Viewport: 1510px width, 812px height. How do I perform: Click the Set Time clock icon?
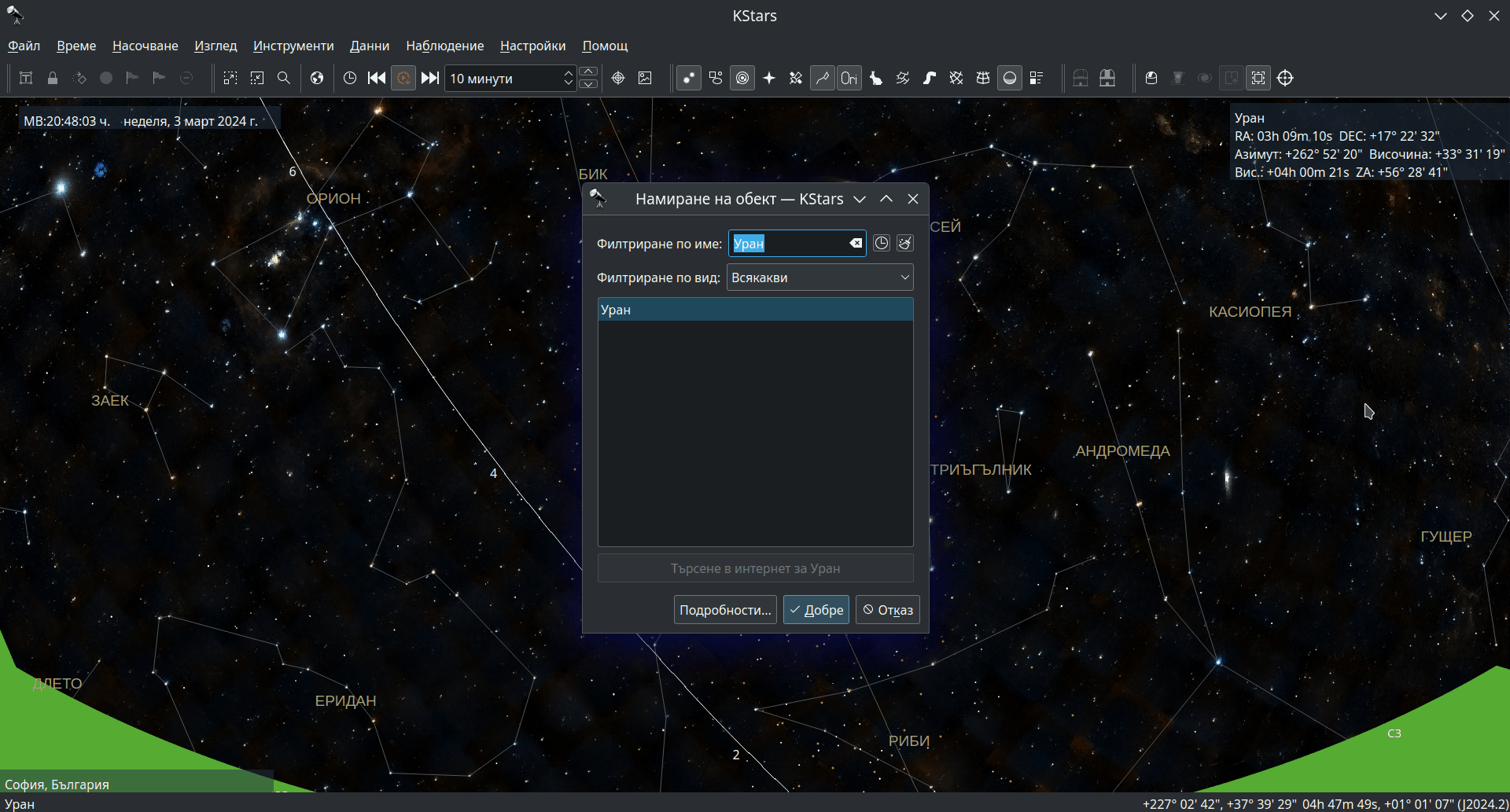(350, 78)
